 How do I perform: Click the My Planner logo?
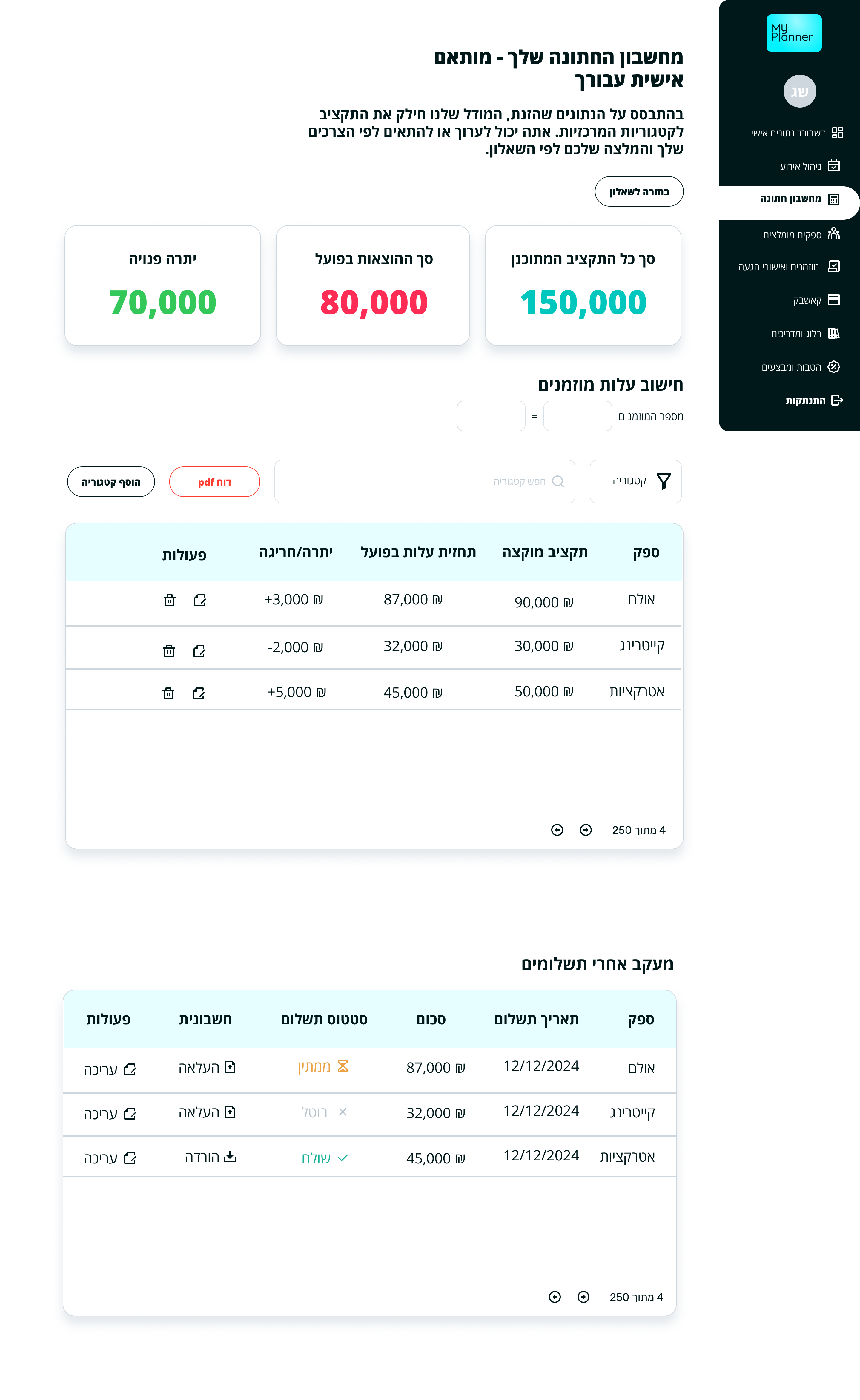pos(794,33)
